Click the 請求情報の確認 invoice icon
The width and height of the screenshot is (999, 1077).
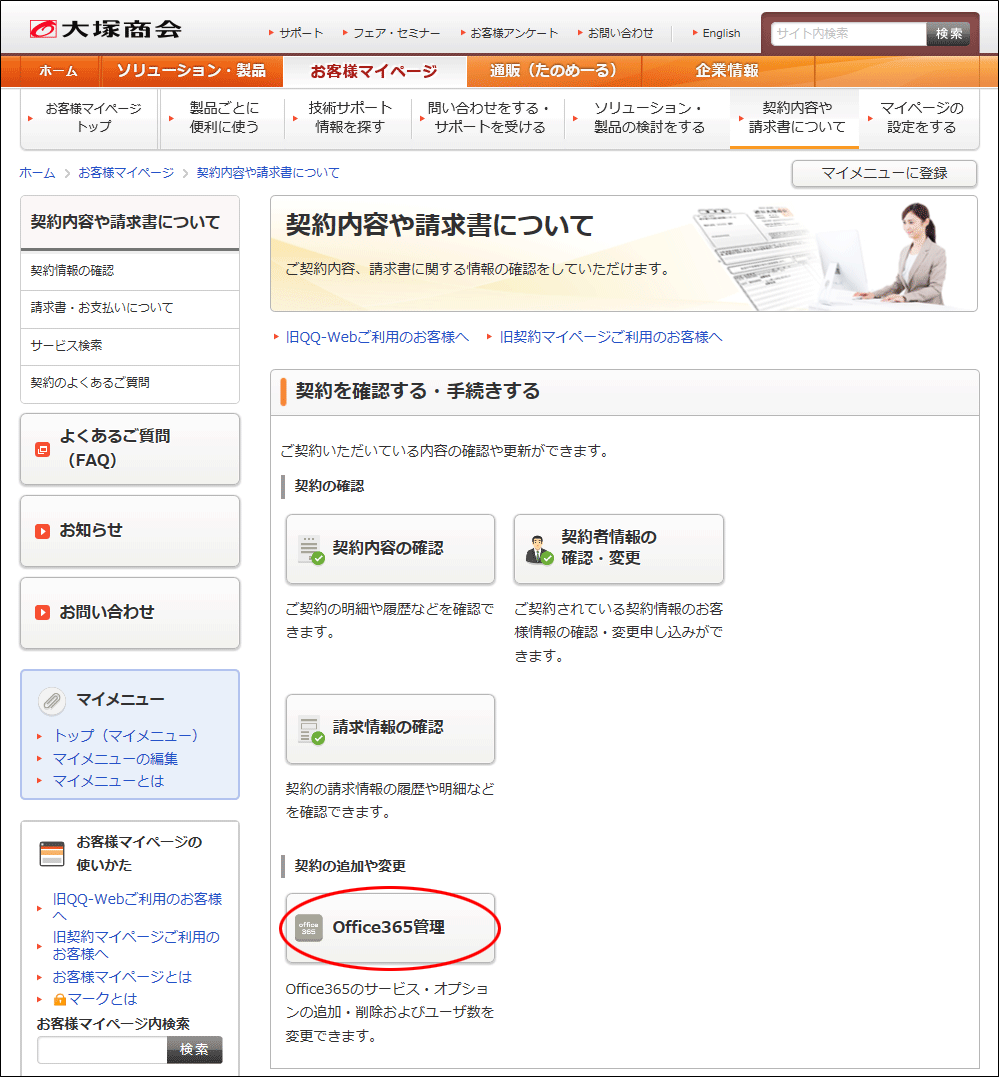311,730
